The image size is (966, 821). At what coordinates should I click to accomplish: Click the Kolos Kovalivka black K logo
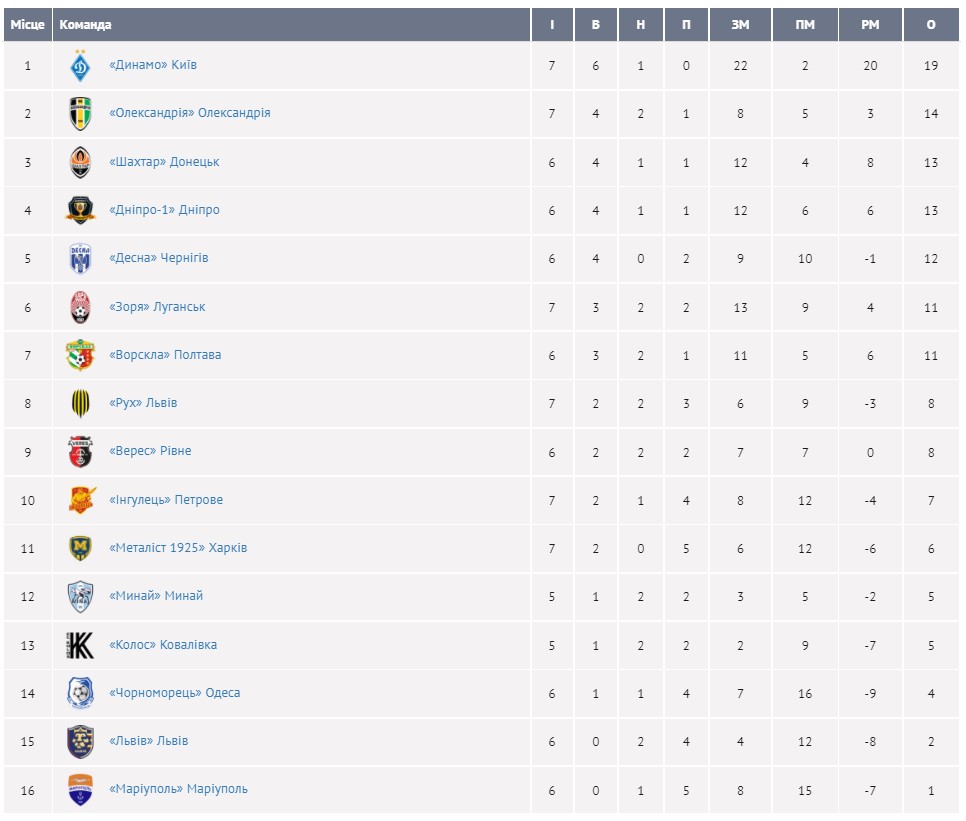point(80,645)
